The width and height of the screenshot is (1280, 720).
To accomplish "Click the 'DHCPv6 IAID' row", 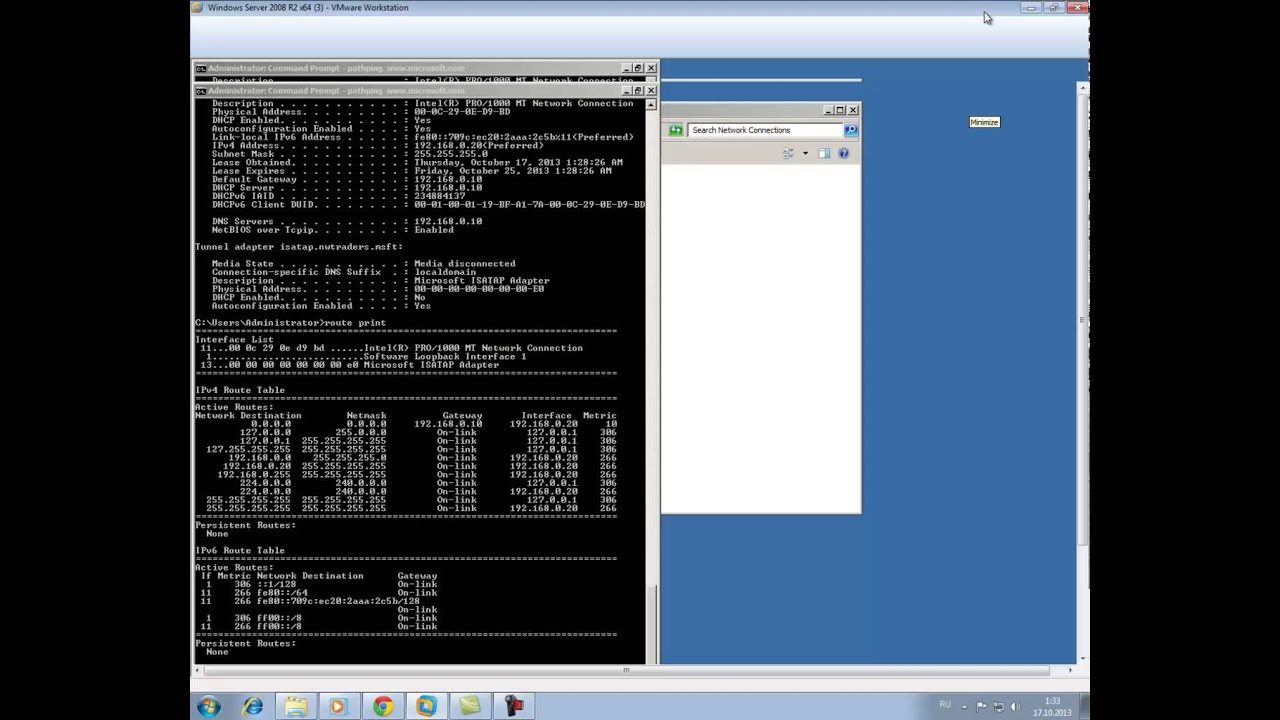I will pyautogui.click(x=338, y=196).
